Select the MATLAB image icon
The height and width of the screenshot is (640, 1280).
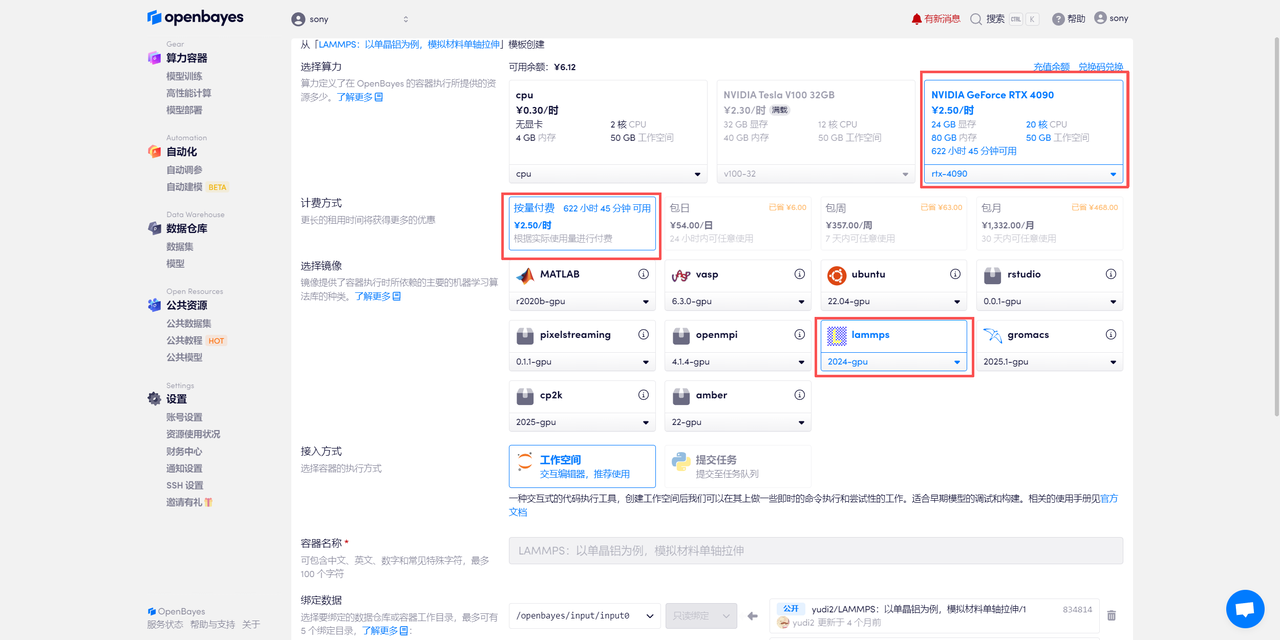[x=527, y=274]
